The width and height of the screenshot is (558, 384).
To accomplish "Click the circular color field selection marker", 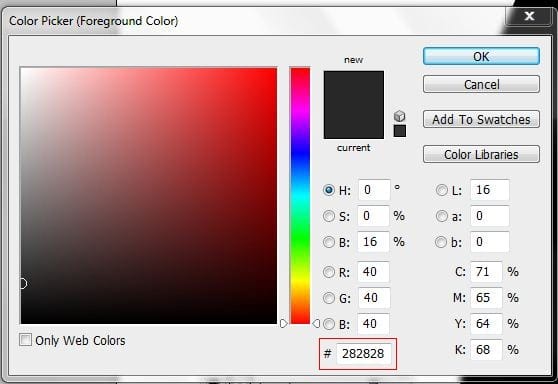I will point(23,284).
